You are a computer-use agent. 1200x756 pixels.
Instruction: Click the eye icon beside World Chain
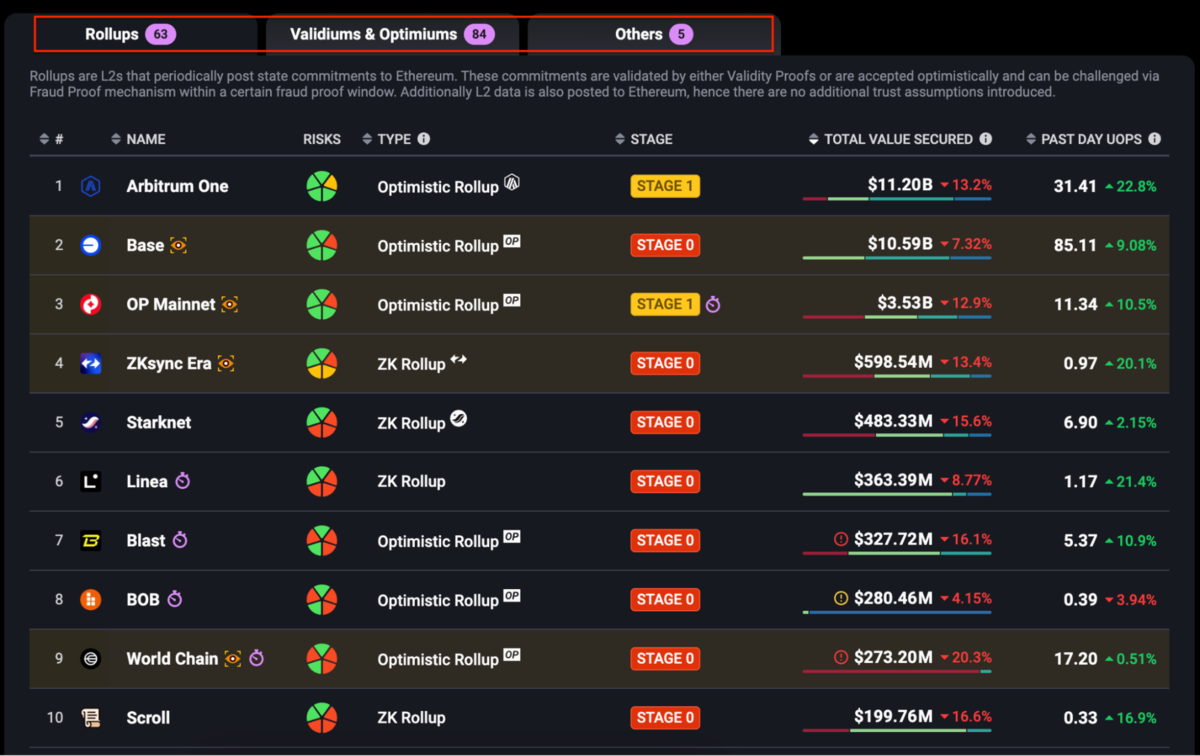click(x=233, y=658)
